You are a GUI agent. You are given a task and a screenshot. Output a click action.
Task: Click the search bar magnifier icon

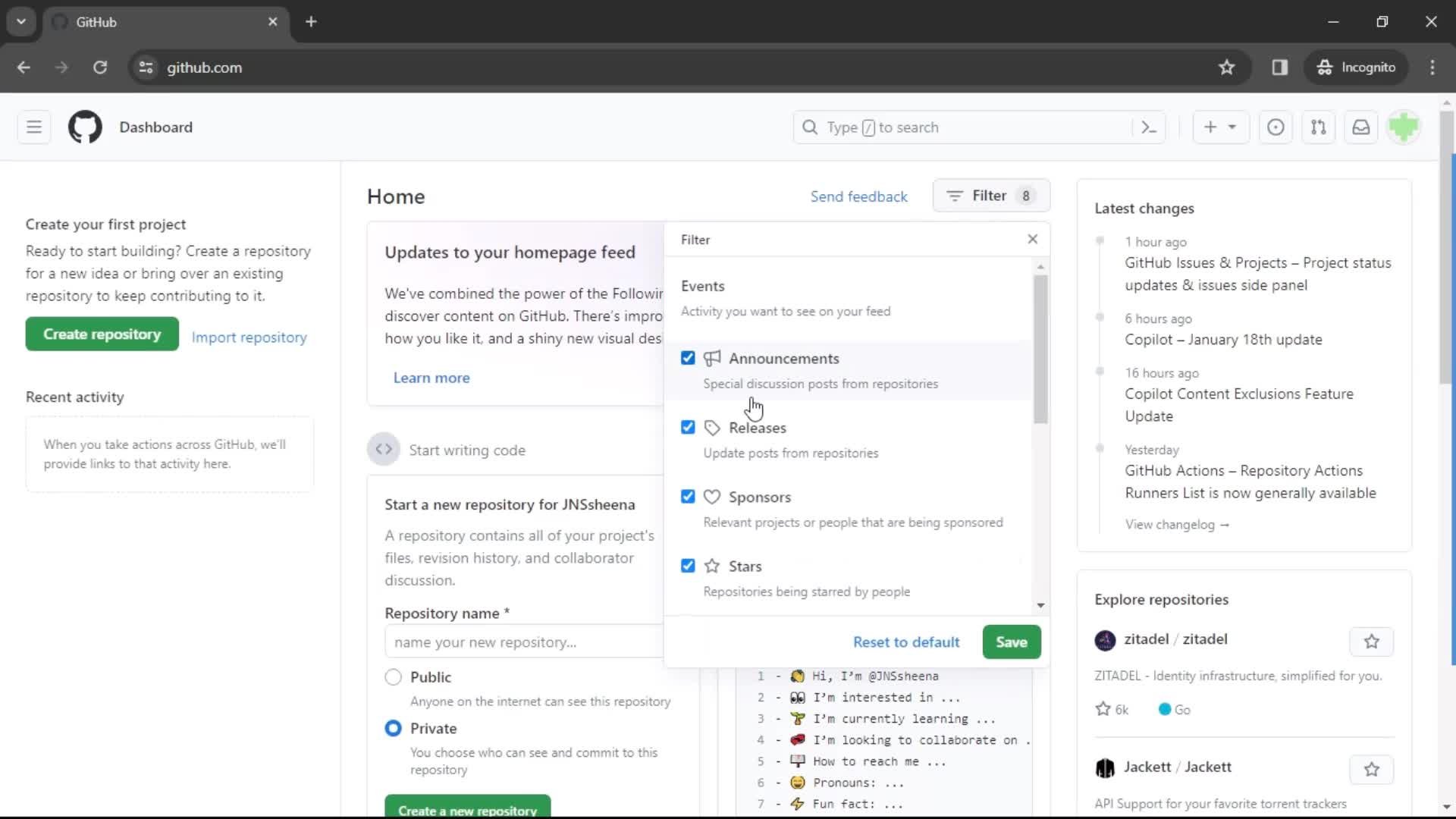pyautogui.click(x=811, y=127)
